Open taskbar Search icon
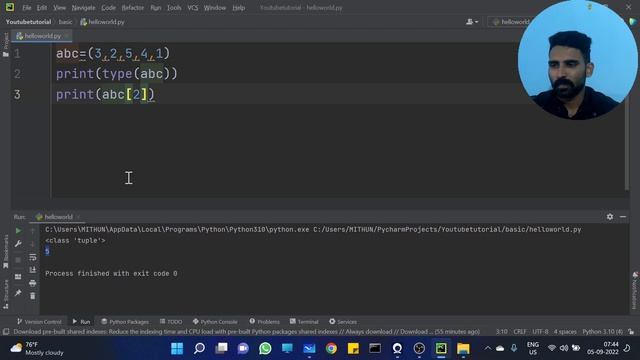Image resolution: width=640 pixels, height=360 pixels. point(199,349)
